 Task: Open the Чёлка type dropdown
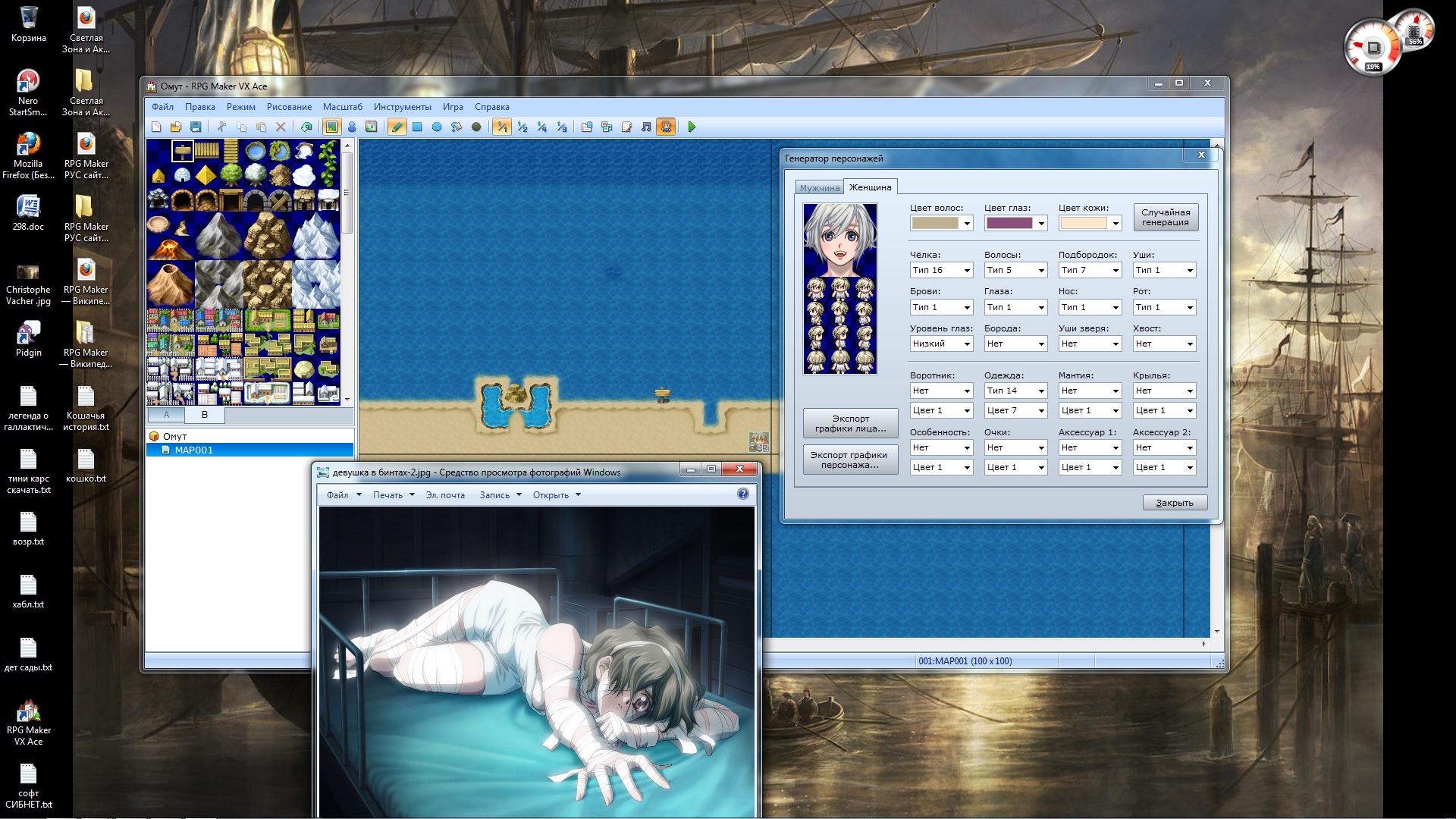[x=941, y=271]
